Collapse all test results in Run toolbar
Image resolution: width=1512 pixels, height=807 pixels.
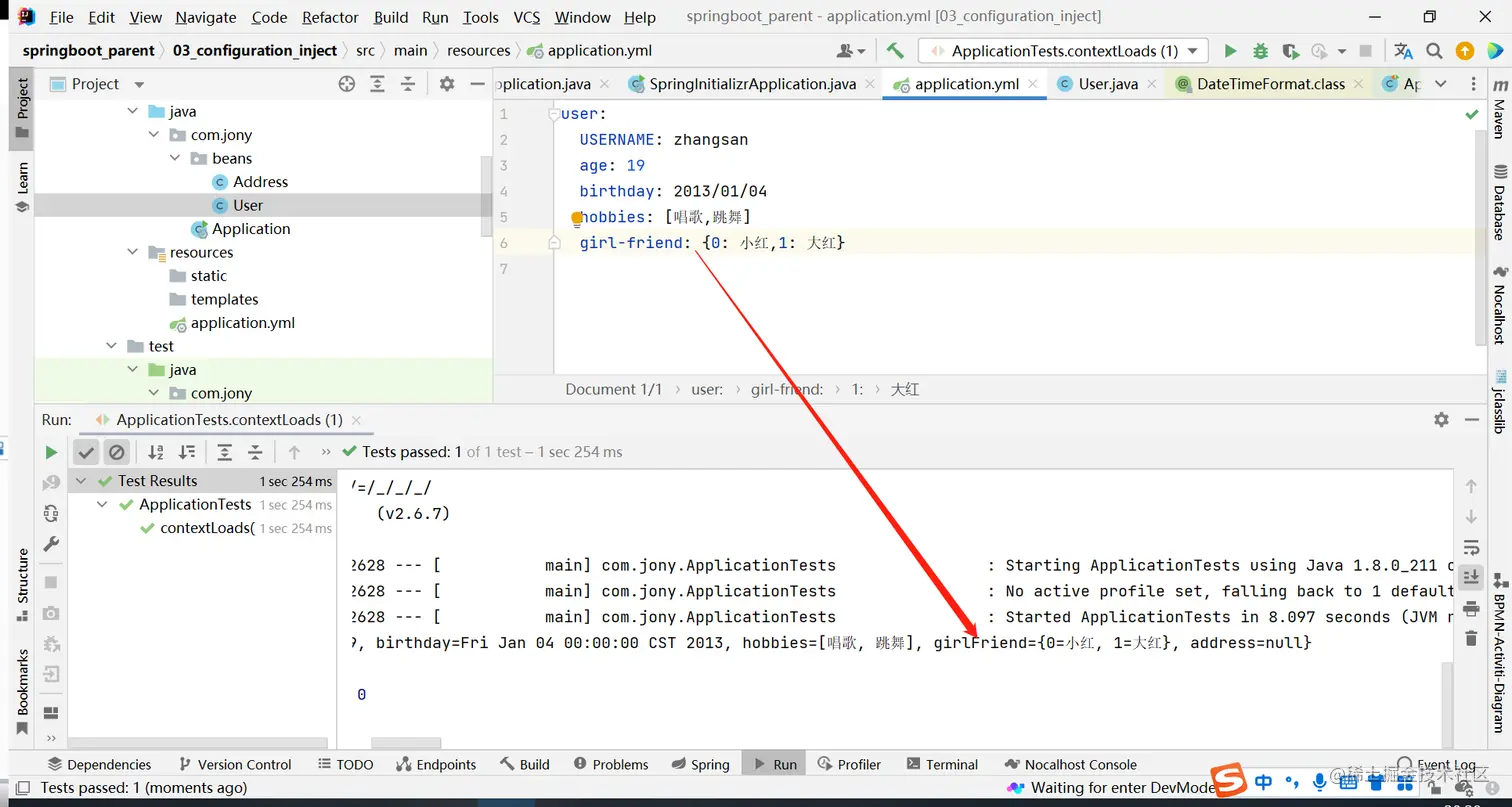click(x=255, y=452)
